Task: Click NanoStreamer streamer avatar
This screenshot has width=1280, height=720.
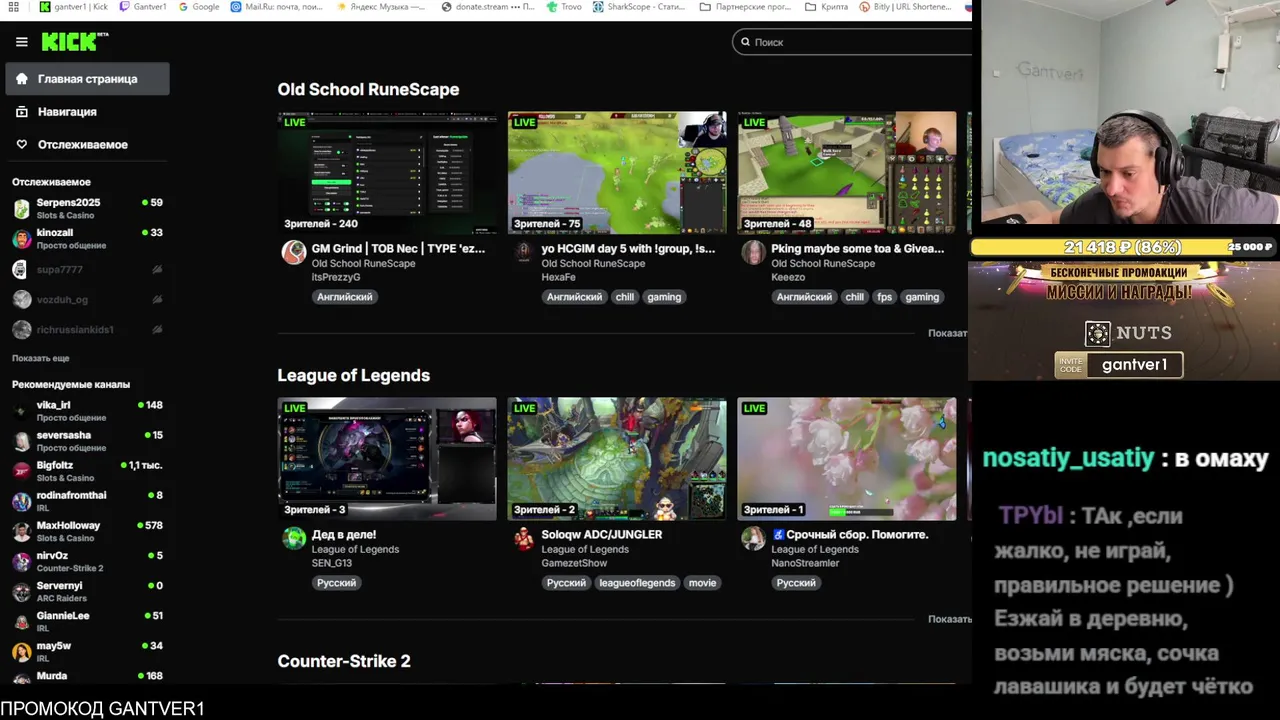Action: (x=753, y=538)
